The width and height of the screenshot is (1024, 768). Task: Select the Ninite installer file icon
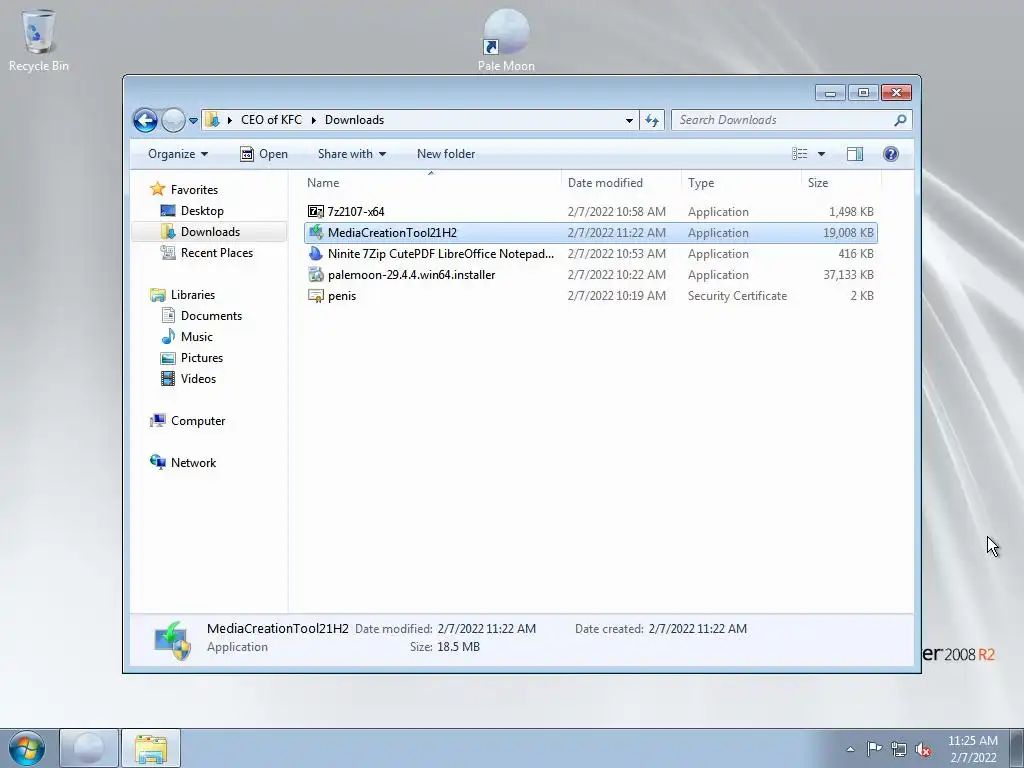coord(316,253)
